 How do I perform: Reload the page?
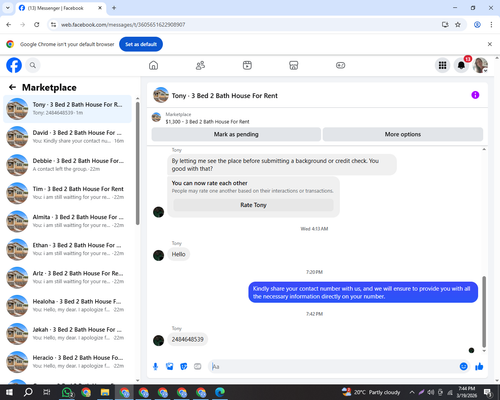[x=37, y=25]
